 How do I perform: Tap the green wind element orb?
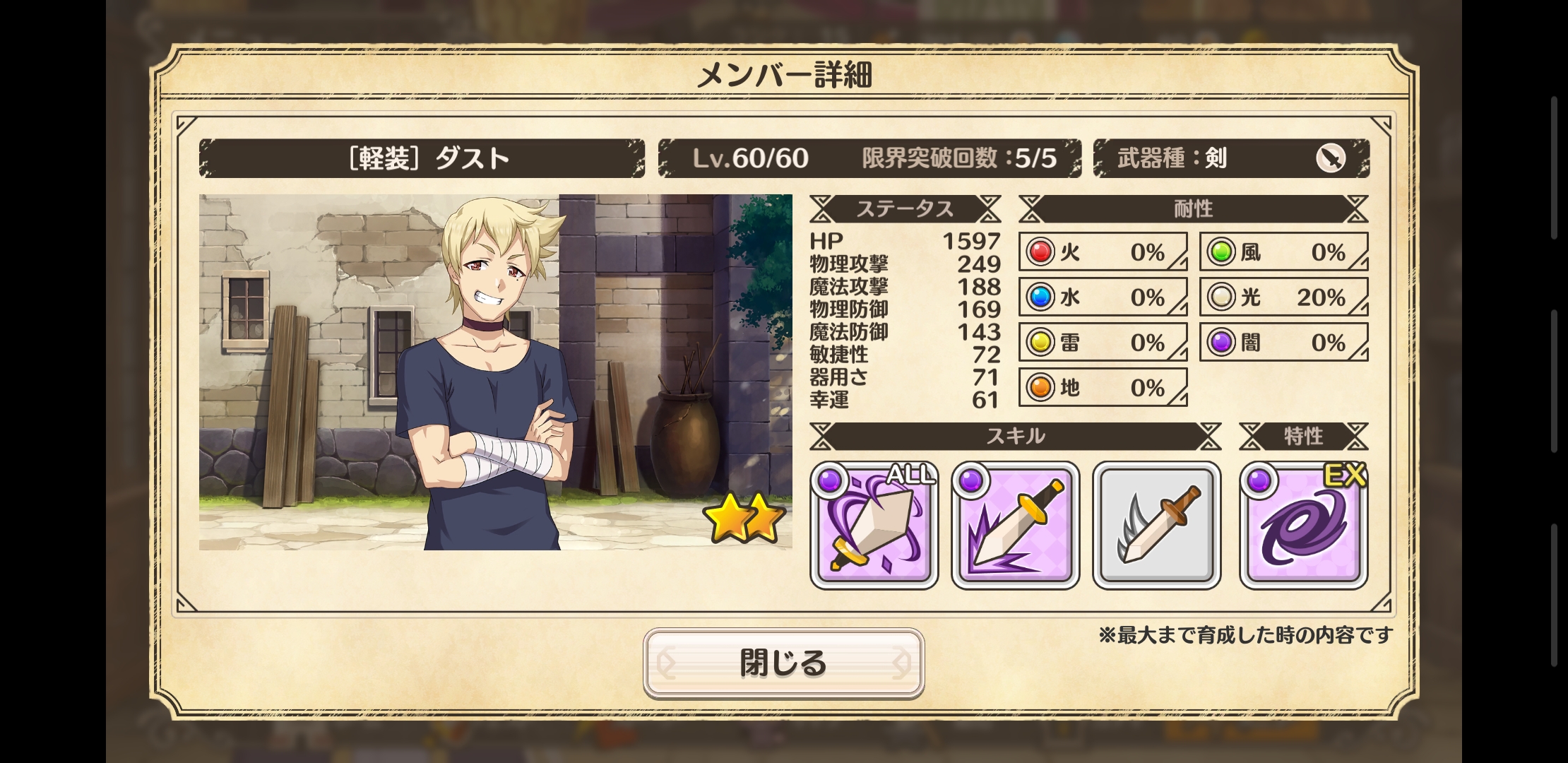[1221, 252]
